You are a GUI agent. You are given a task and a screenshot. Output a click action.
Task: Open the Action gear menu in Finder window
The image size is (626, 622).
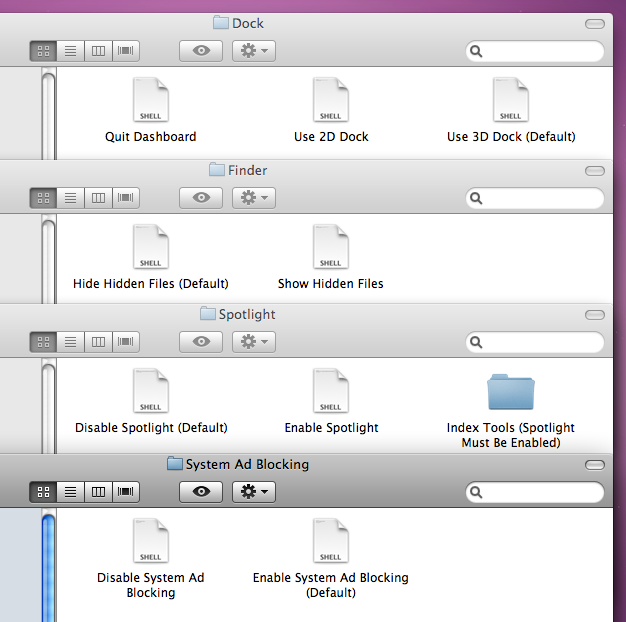pyautogui.click(x=254, y=198)
